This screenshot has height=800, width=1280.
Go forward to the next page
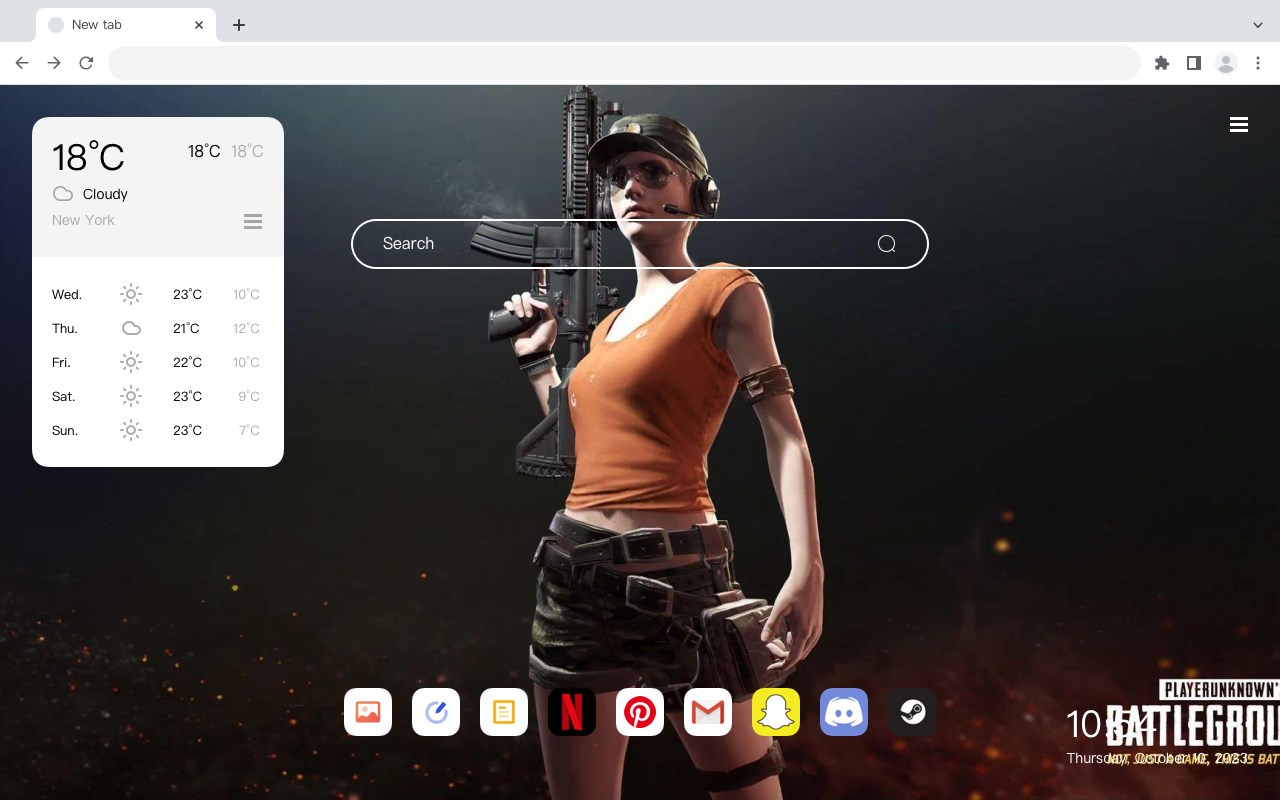pos(54,63)
